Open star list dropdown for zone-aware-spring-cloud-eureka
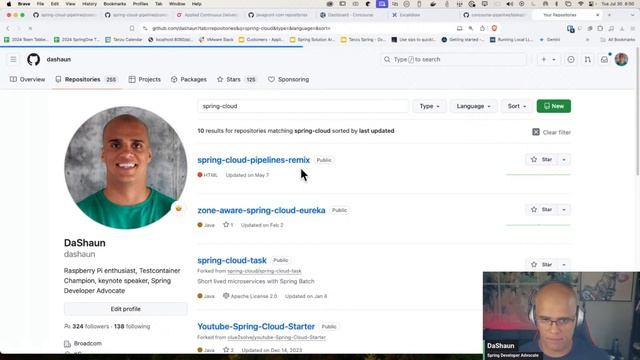 point(564,210)
